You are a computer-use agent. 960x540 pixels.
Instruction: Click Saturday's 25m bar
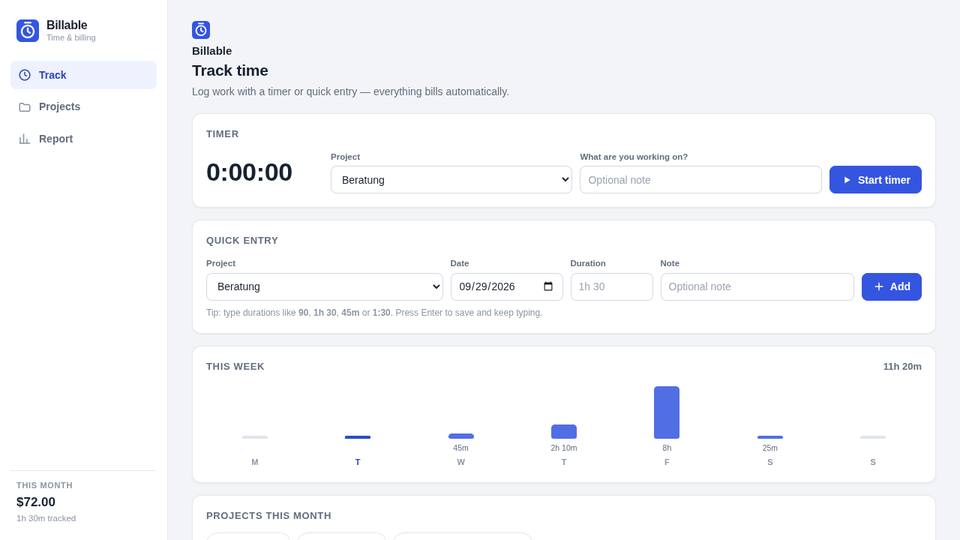click(x=770, y=437)
